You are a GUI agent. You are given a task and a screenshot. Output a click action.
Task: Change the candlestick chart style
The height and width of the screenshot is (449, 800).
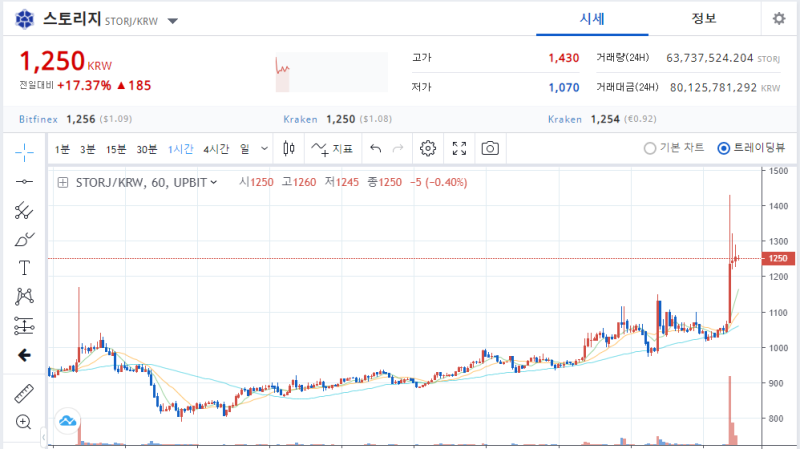tap(289, 148)
